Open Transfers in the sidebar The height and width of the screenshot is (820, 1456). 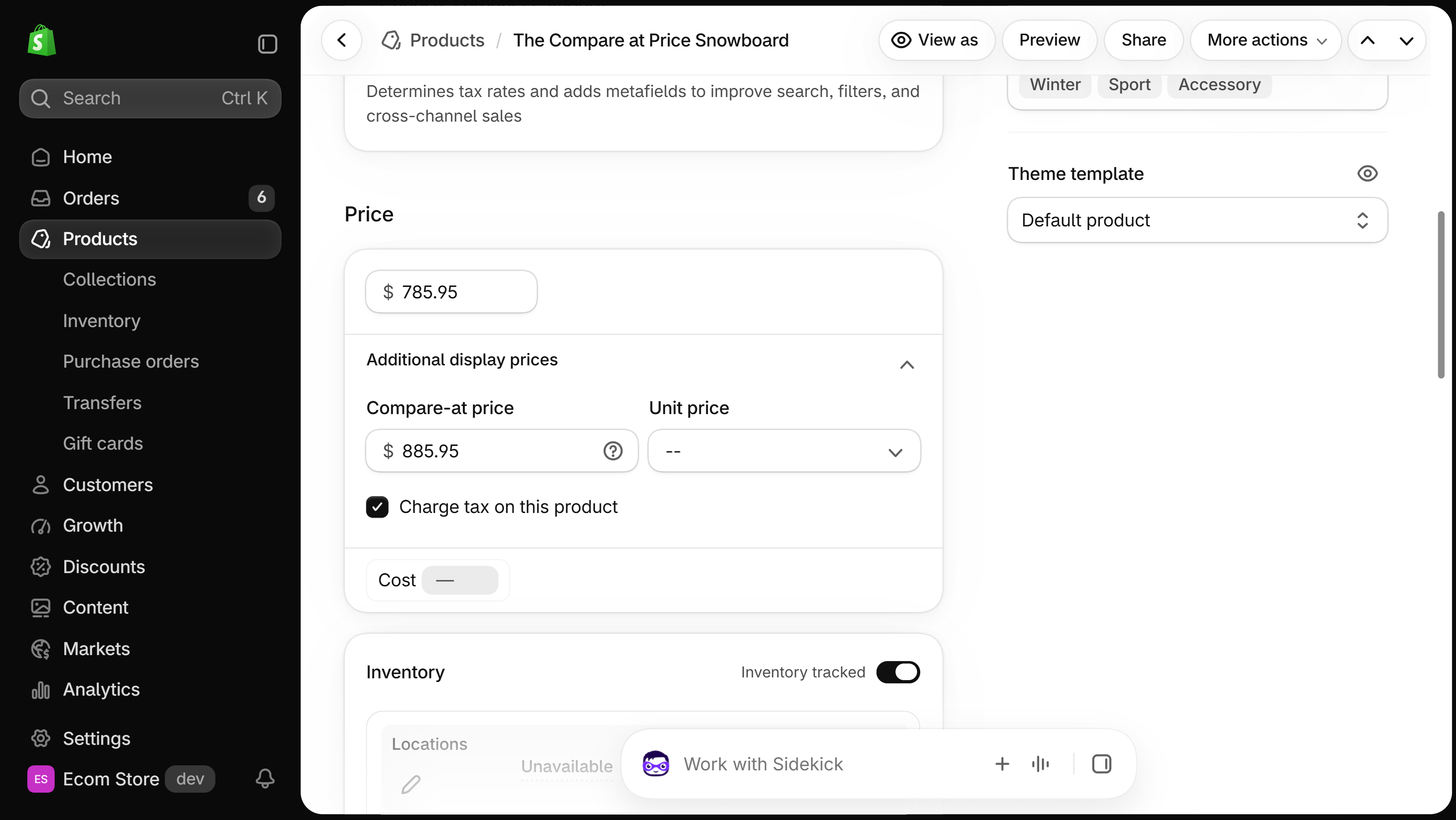coord(103,402)
